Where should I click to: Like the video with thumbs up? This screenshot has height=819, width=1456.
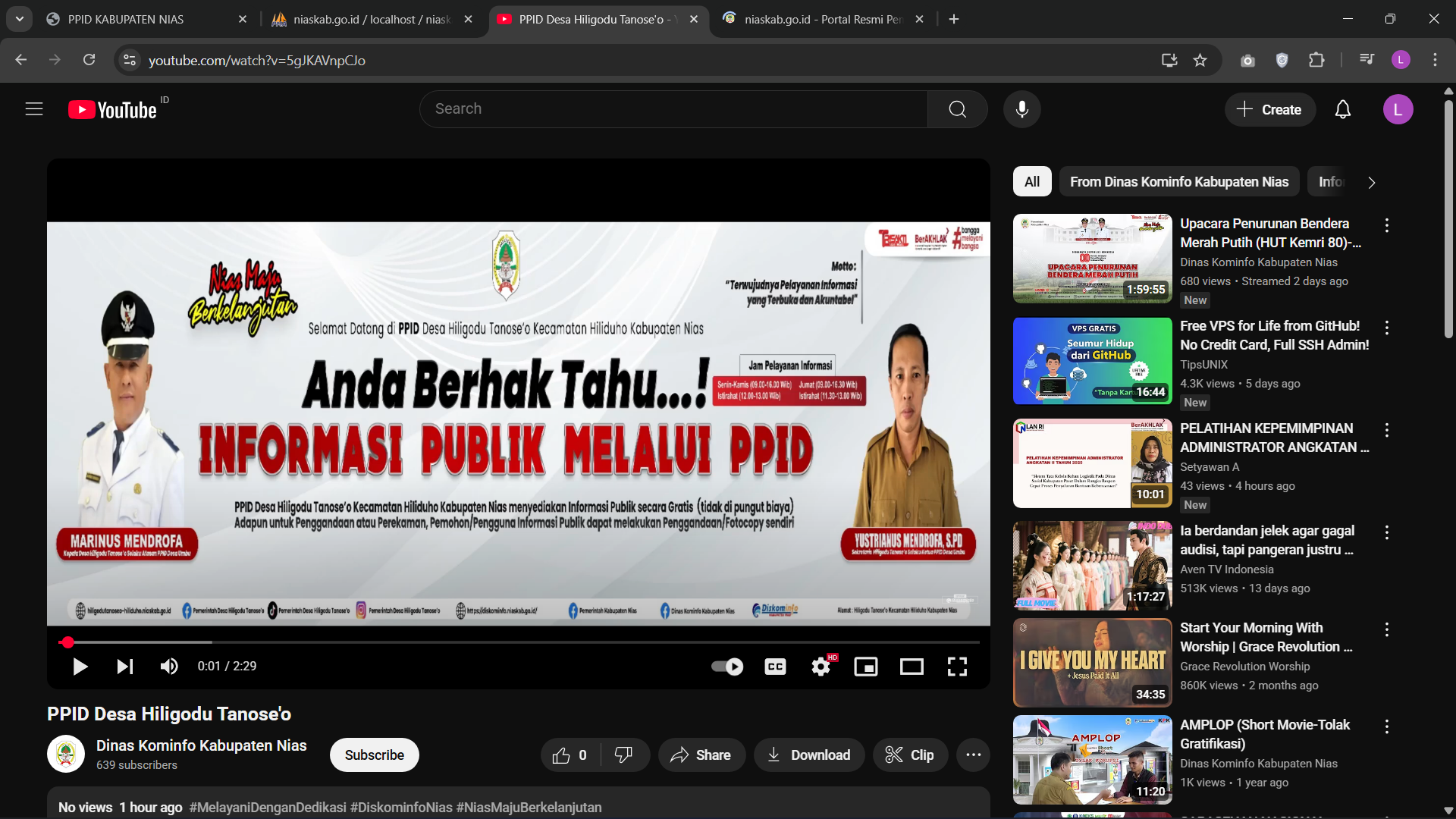coord(570,755)
